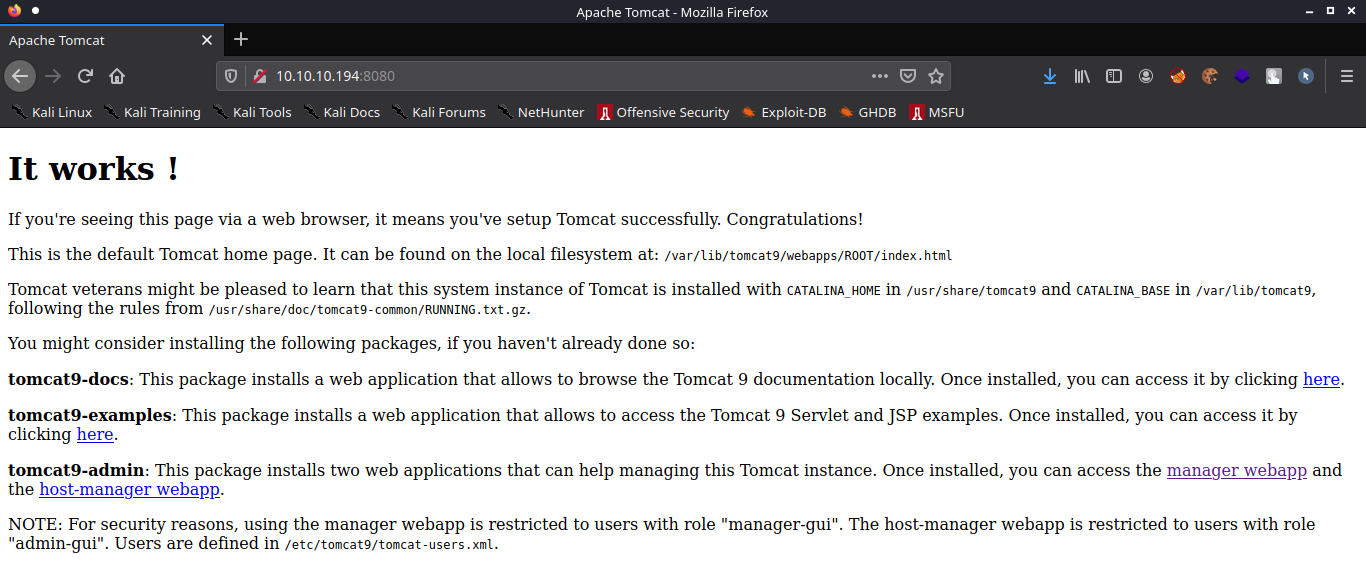Image resolution: width=1366 pixels, height=574 pixels.
Task: Open the Exploit-DB bookmark
Action: 784,112
